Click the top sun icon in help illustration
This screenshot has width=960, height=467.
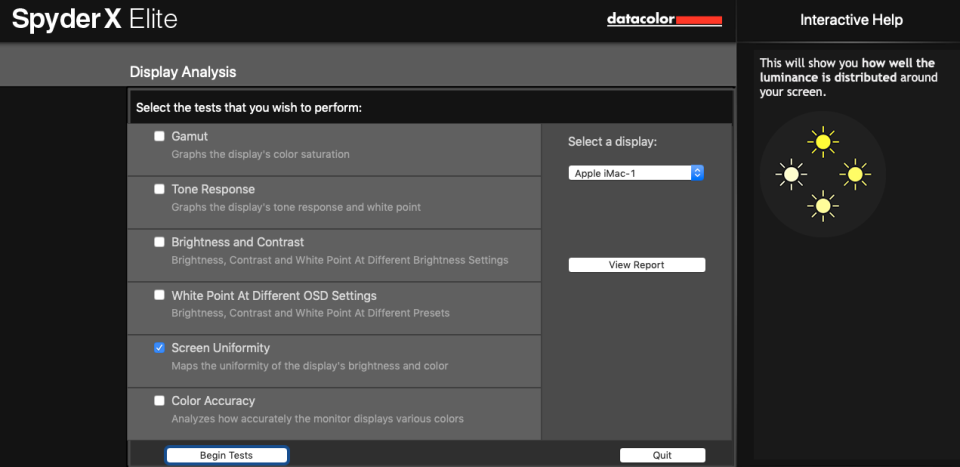coord(823,142)
